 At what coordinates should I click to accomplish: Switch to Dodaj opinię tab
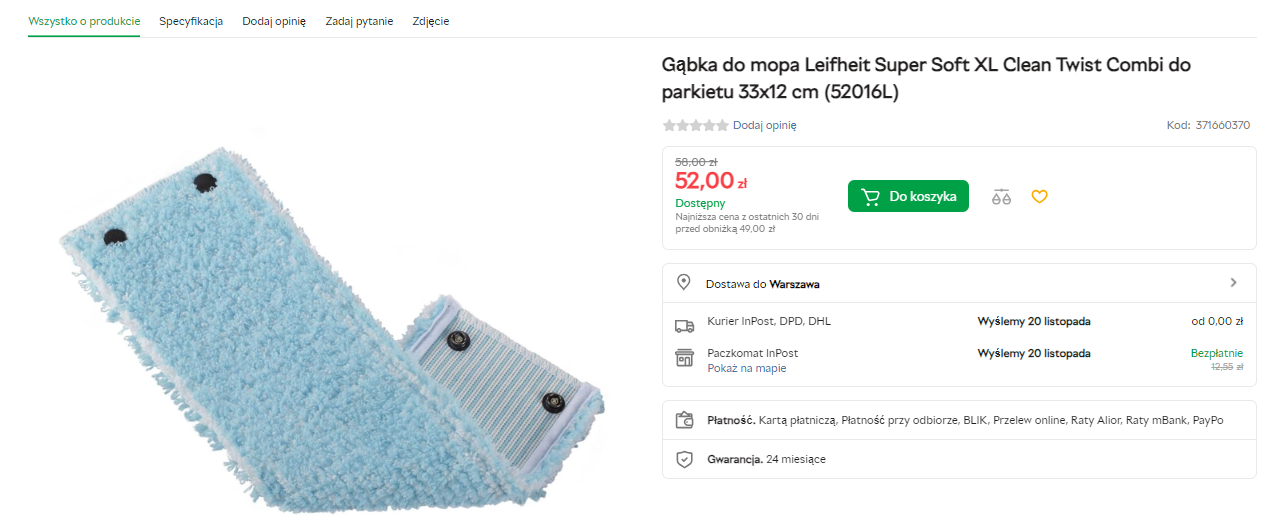[x=274, y=21]
